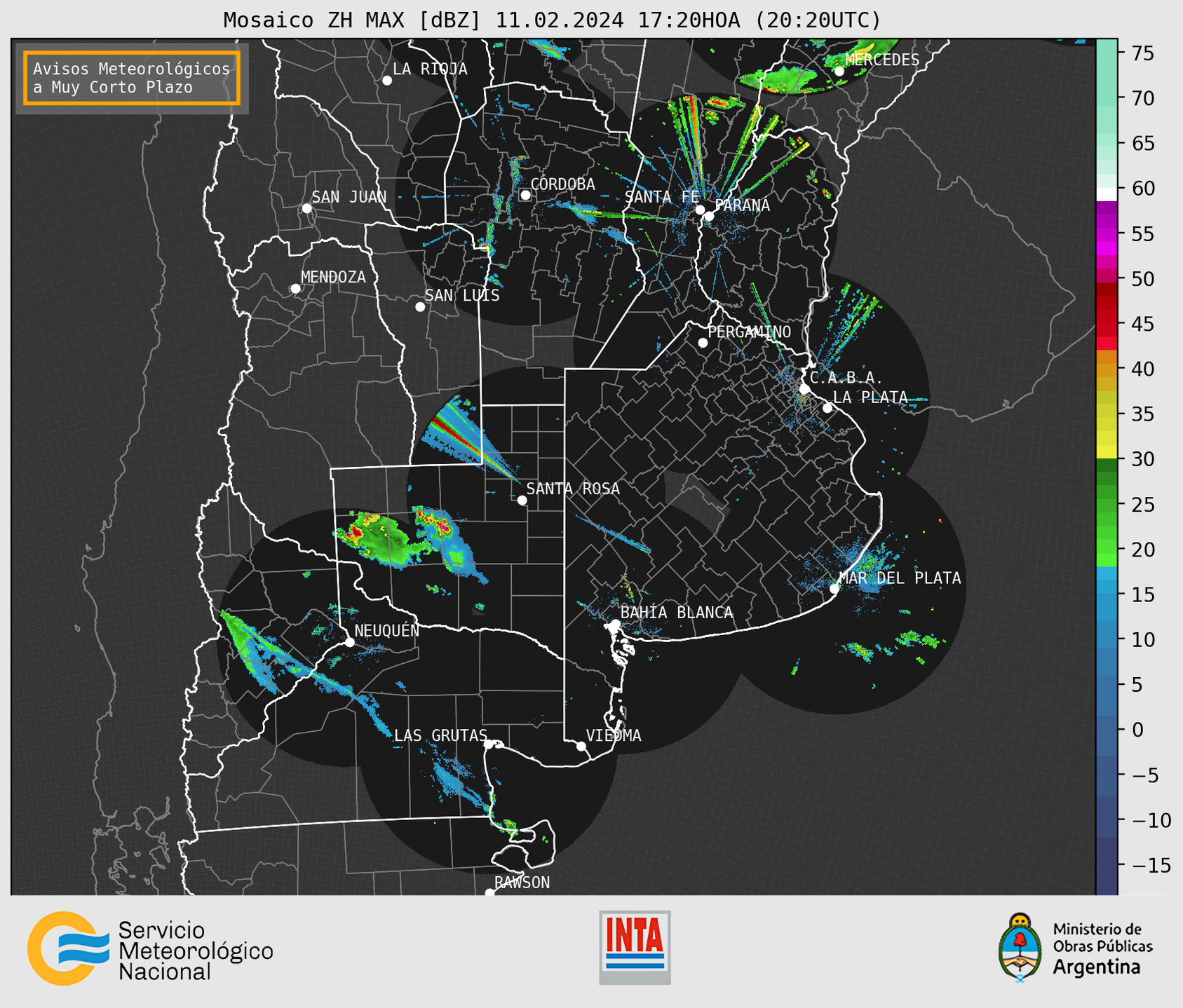Click the 30 dBZ yellow band on scale
This screenshot has width=1183, height=1008.
tap(1106, 452)
